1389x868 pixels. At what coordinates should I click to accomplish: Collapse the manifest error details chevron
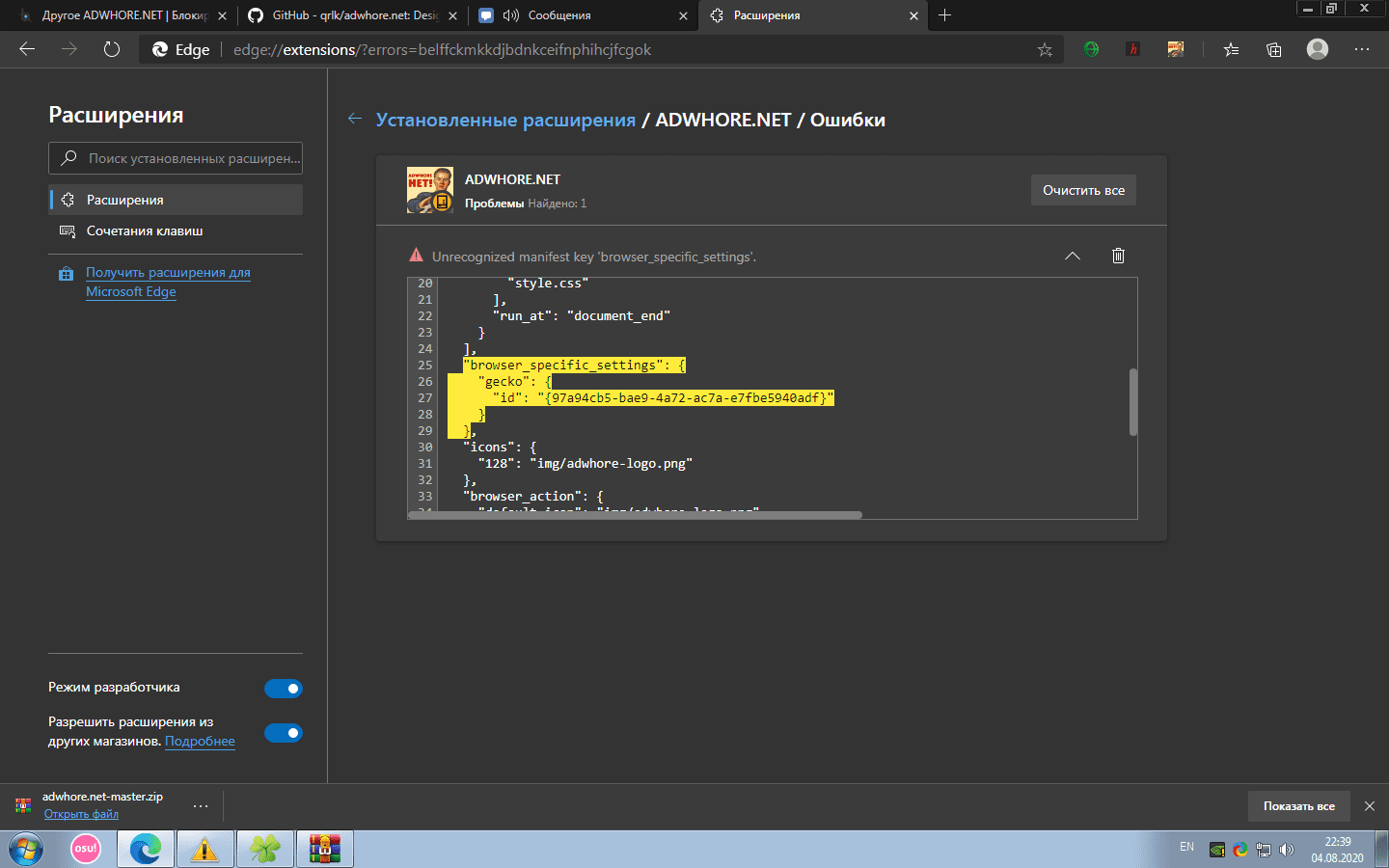[1073, 256]
